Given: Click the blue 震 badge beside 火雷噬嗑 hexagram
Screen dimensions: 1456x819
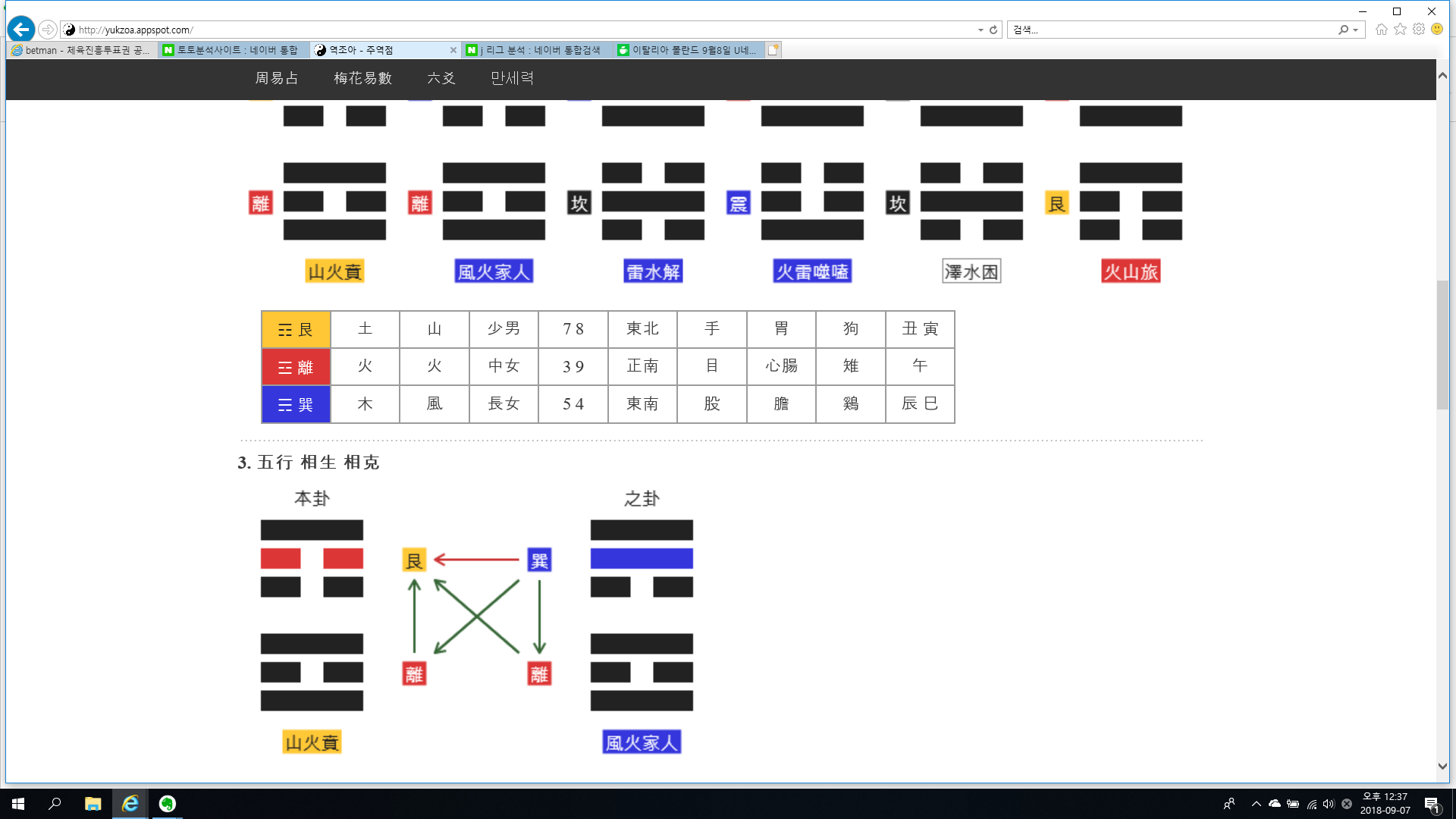Looking at the screenshot, I should point(739,203).
